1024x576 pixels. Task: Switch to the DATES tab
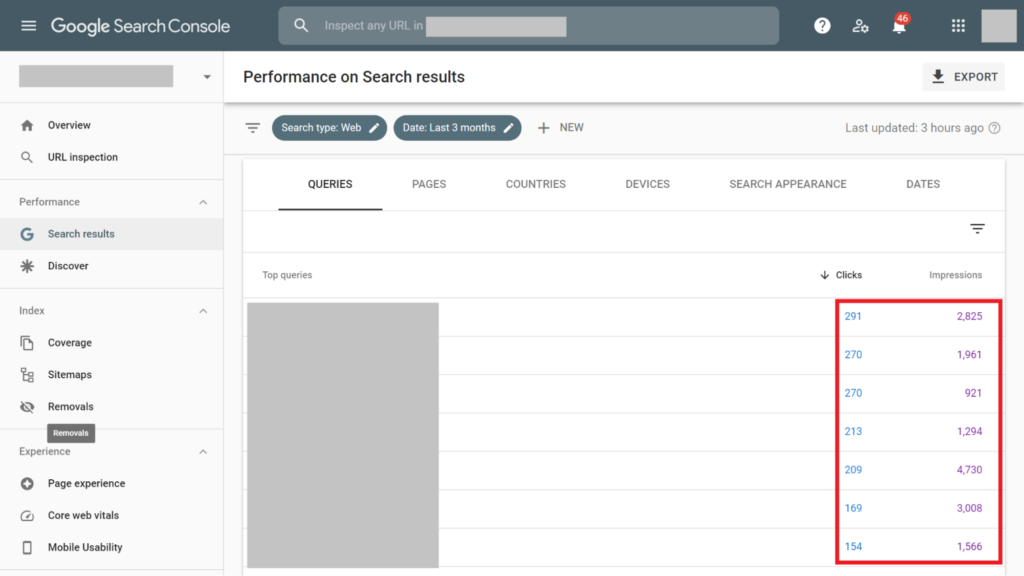click(x=923, y=184)
